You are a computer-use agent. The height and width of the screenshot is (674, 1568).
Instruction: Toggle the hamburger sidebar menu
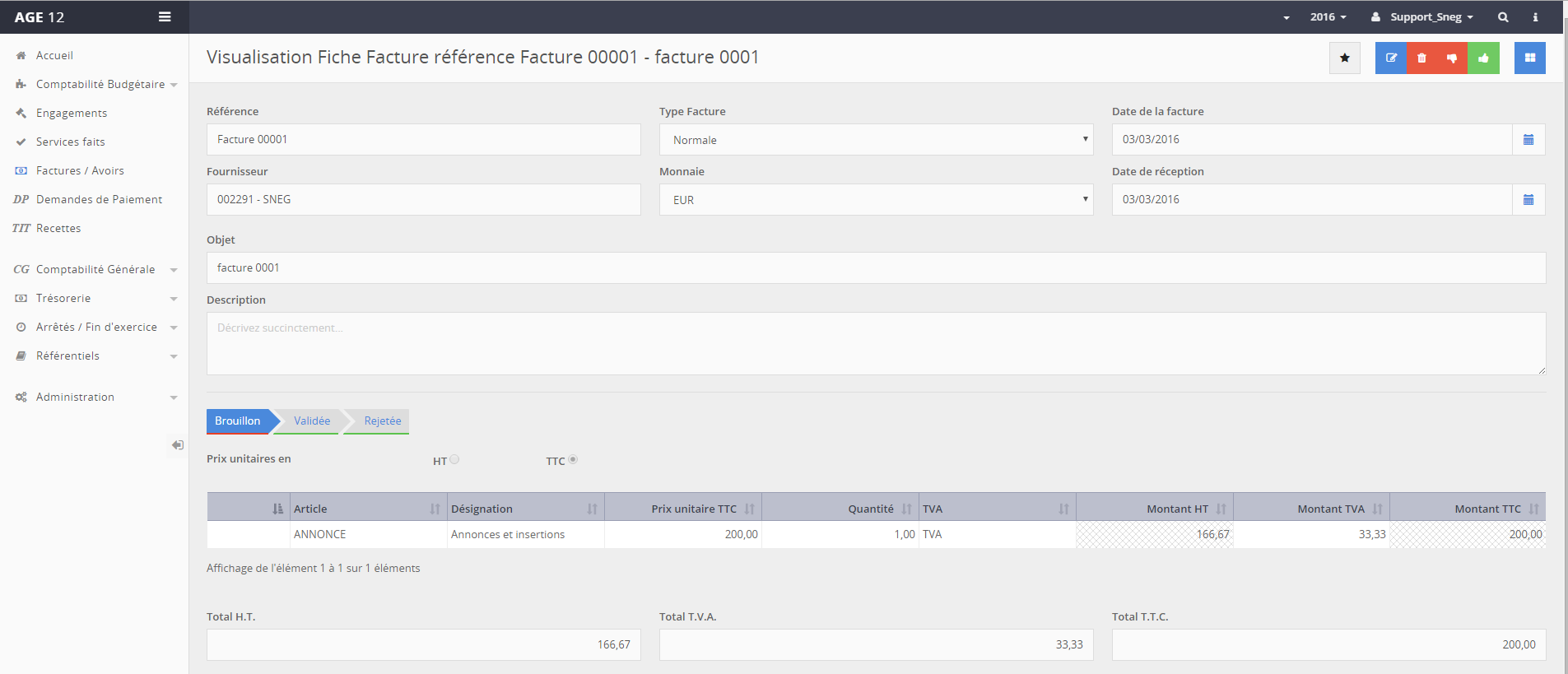click(165, 17)
